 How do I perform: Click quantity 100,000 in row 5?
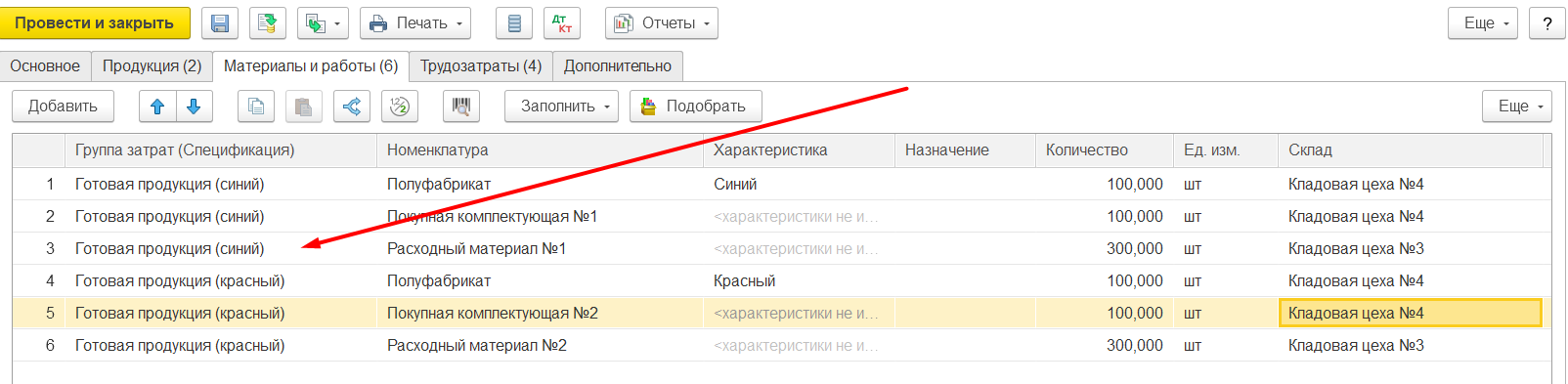(x=1105, y=313)
